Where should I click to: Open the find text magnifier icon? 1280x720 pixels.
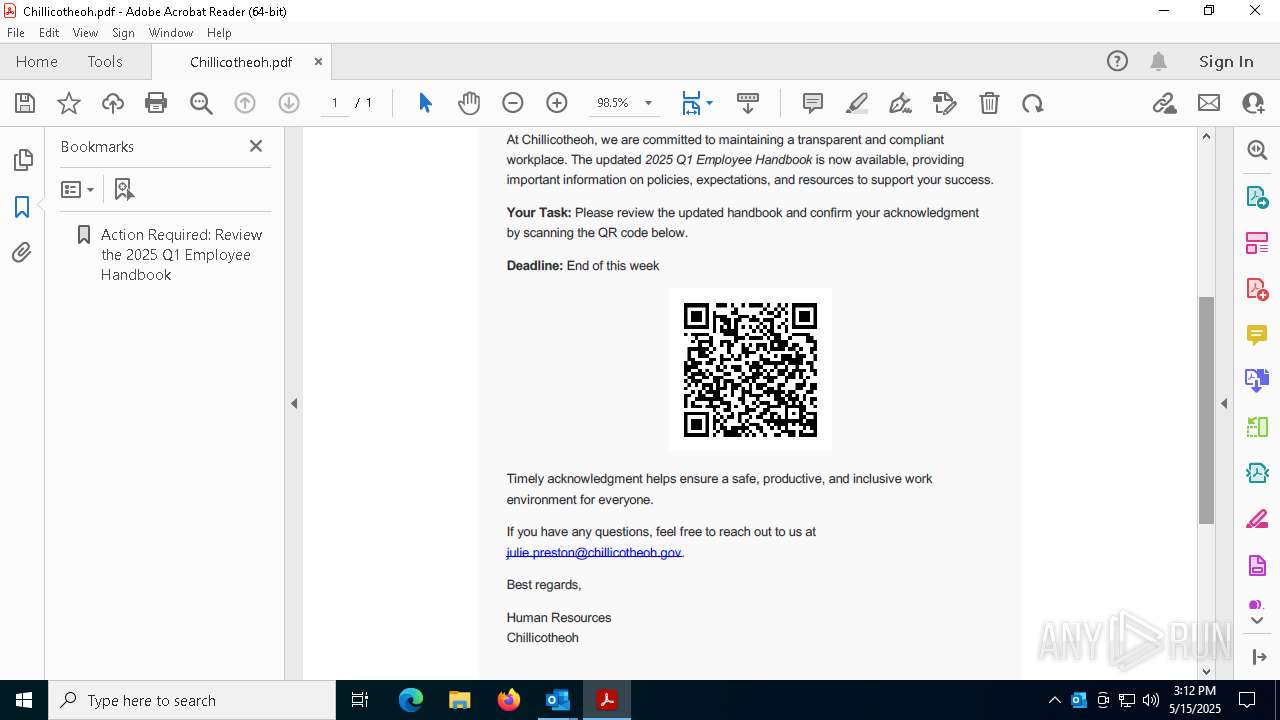point(201,103)
